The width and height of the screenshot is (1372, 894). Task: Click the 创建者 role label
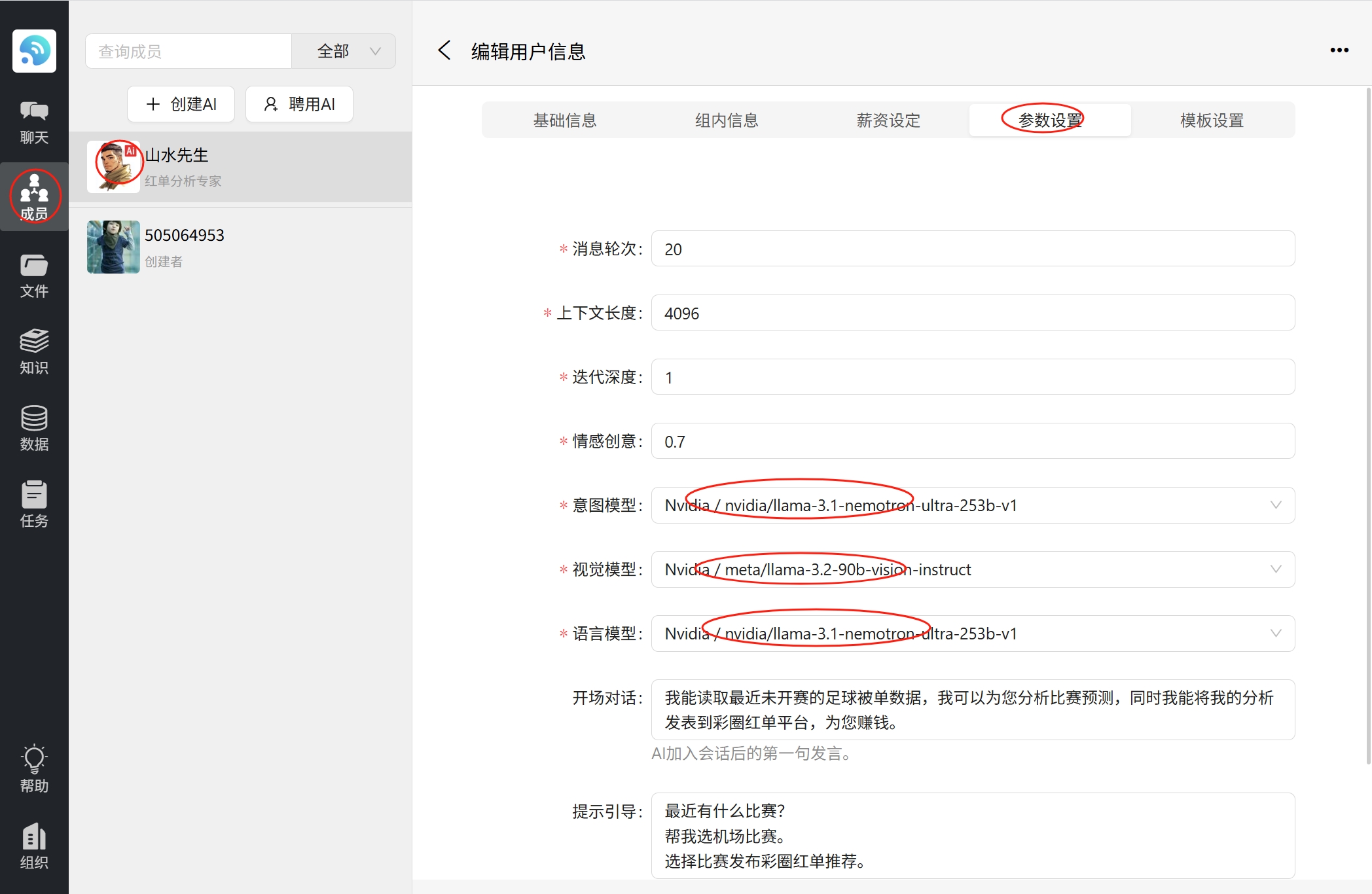164,262
